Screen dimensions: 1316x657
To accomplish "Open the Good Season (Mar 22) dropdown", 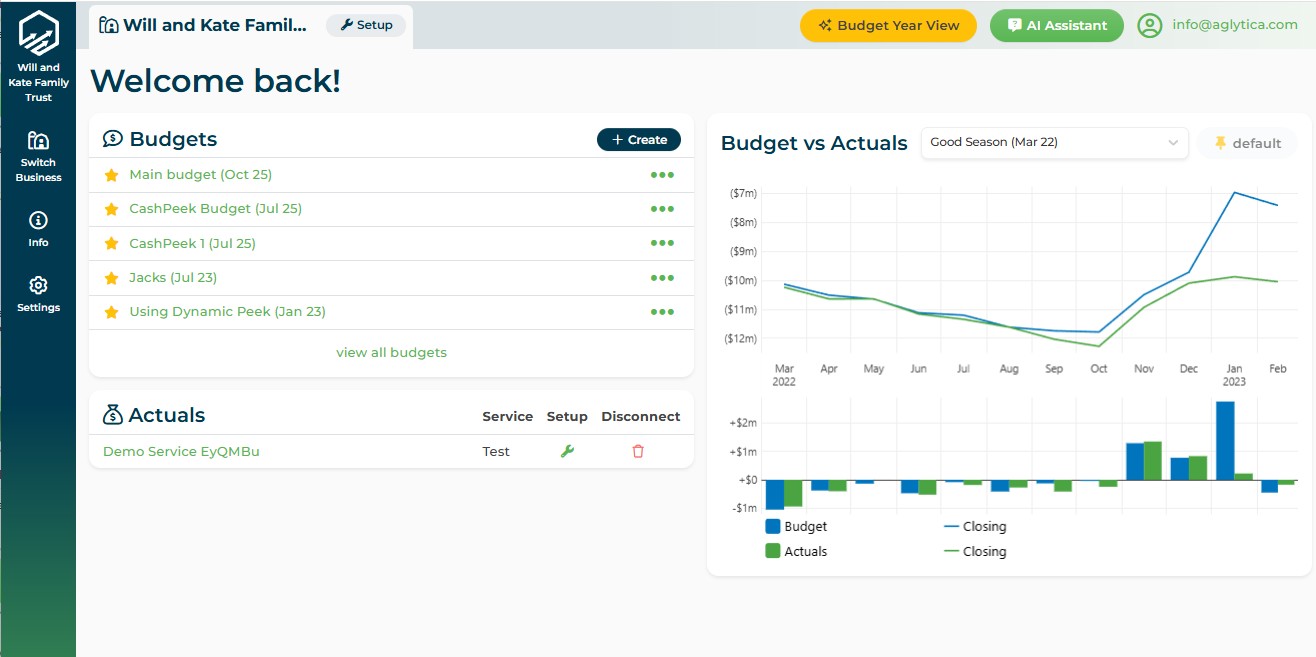I will pos(1054,142).
